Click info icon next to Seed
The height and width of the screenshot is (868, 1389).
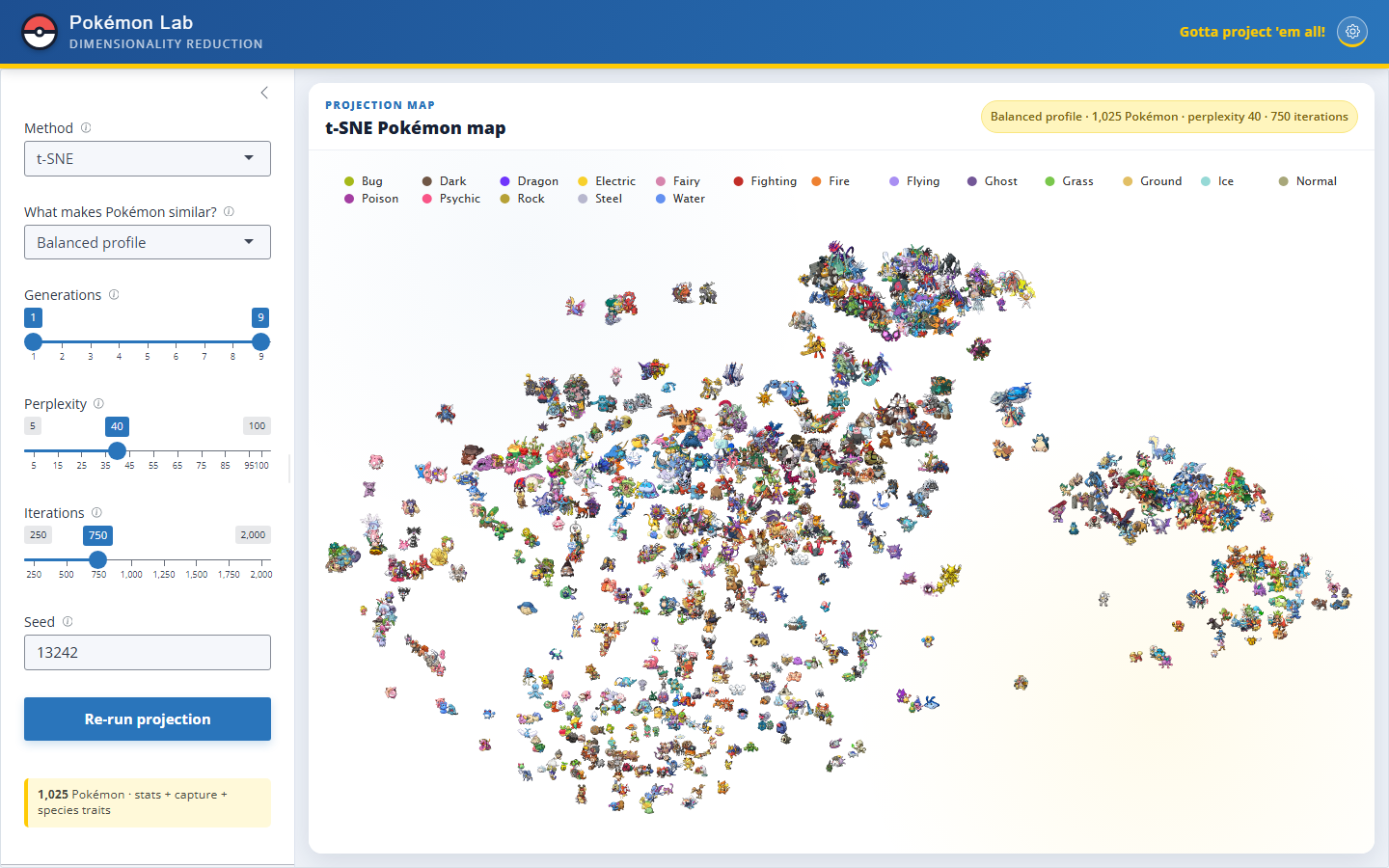coord(68,621)
